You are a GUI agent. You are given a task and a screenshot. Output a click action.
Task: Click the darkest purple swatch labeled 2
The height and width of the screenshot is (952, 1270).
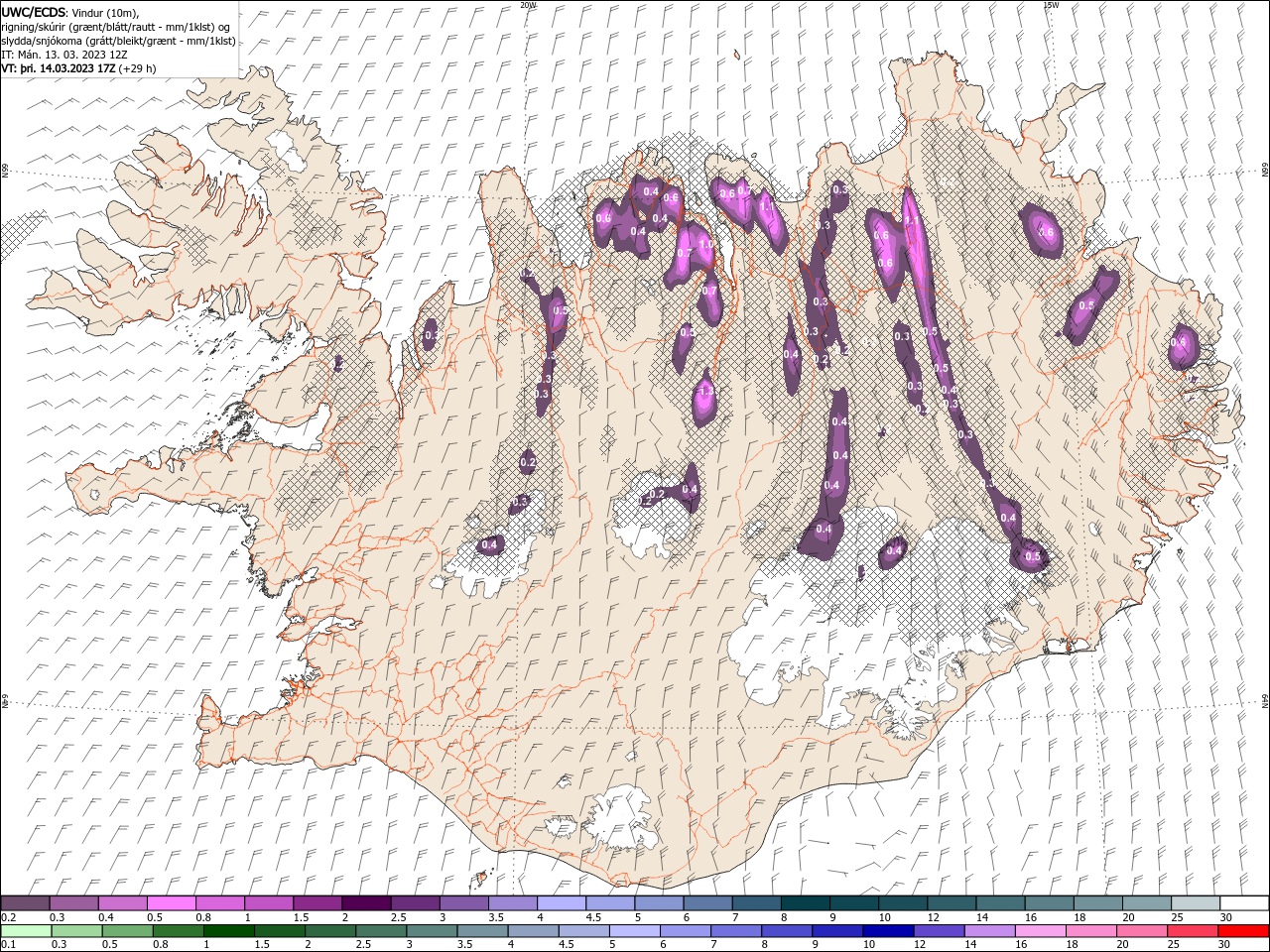366,903
